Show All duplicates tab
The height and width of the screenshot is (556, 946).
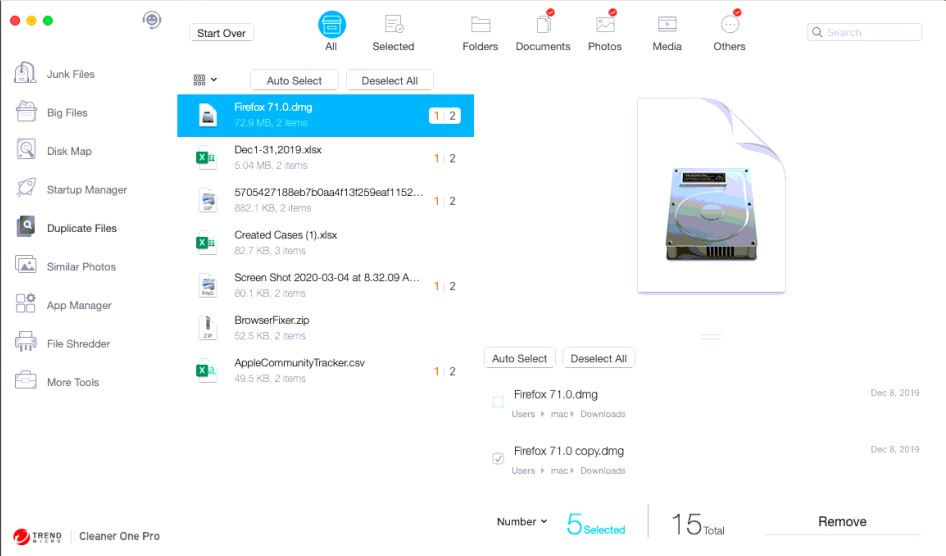tap(331, 31)
